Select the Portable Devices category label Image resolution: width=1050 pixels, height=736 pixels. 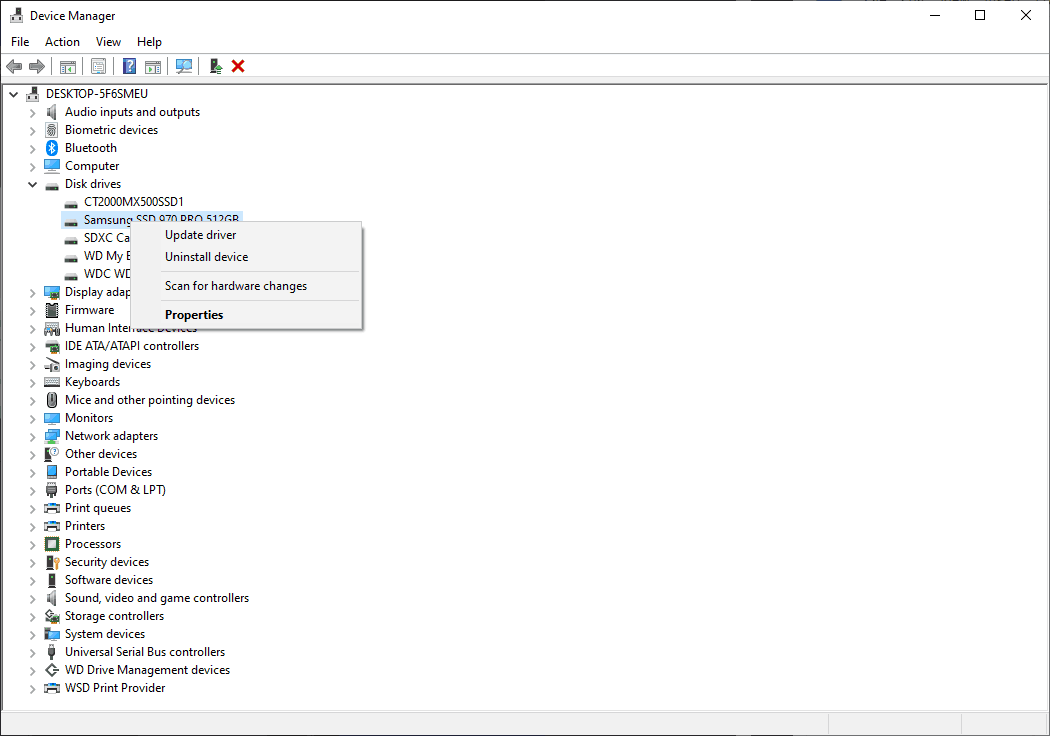[x=108, y=472]
